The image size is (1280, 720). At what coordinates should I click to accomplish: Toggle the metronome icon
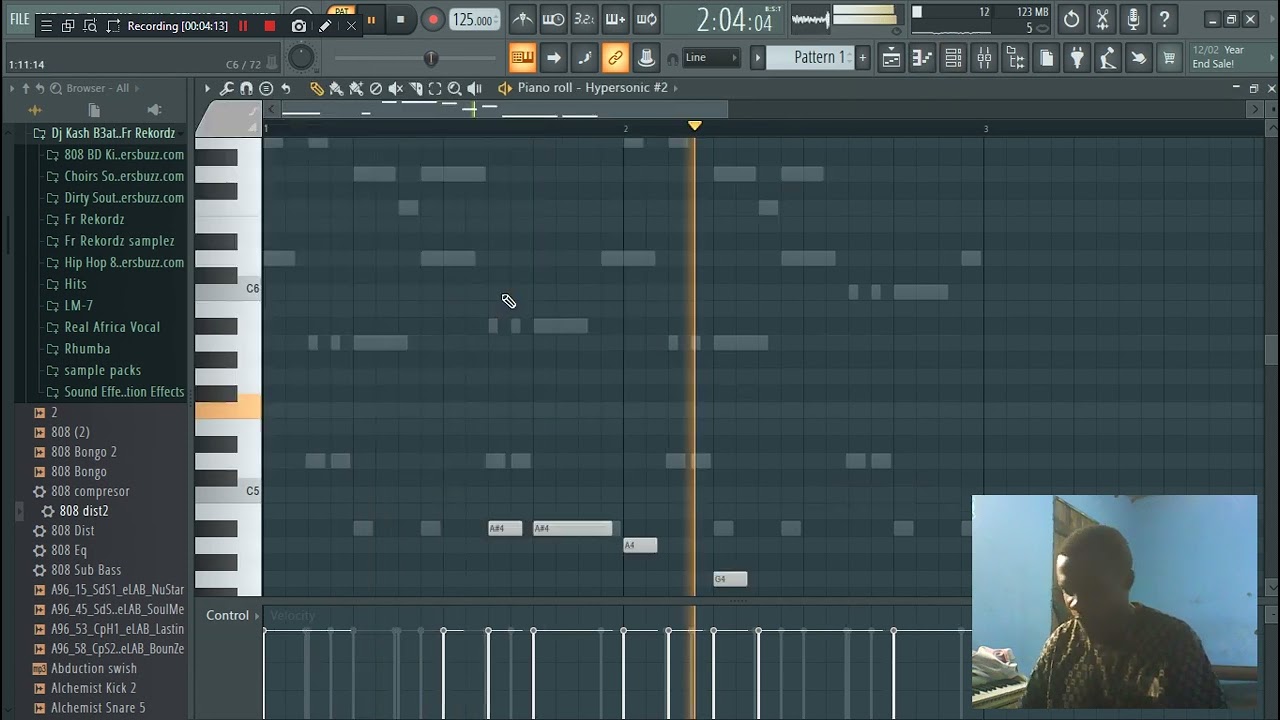[522, 19]
